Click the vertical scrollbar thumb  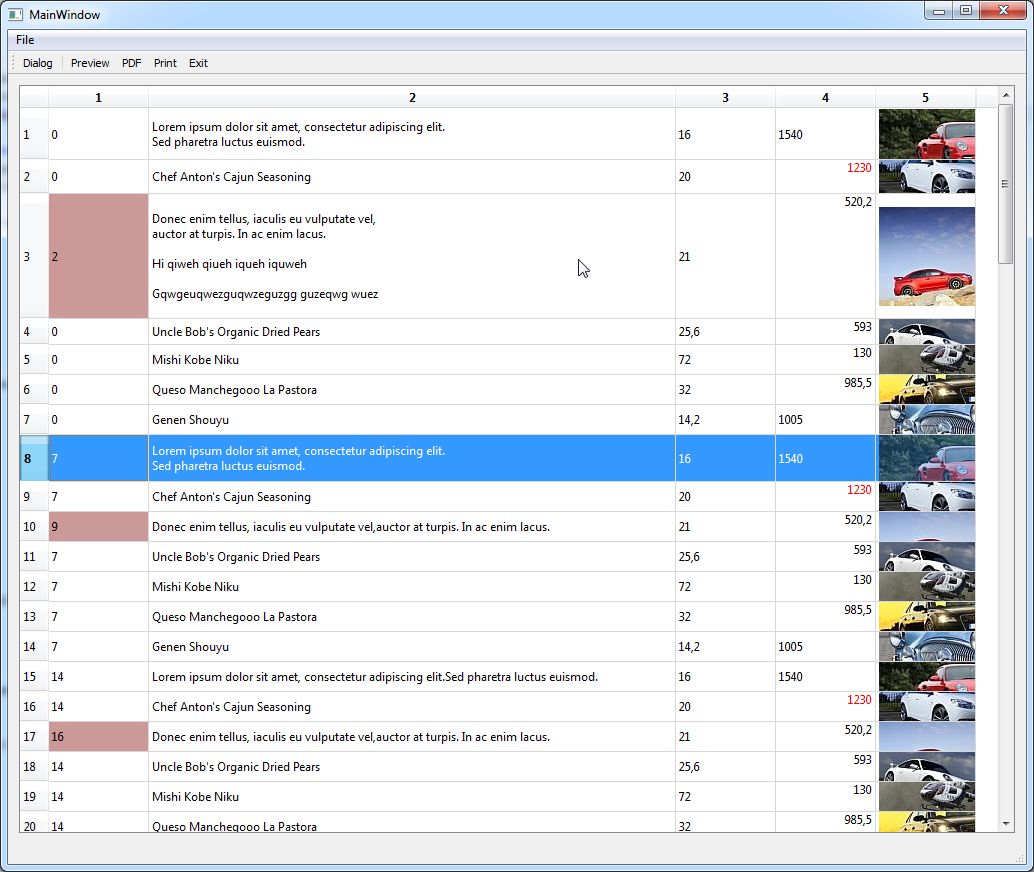pos(1006,183)
